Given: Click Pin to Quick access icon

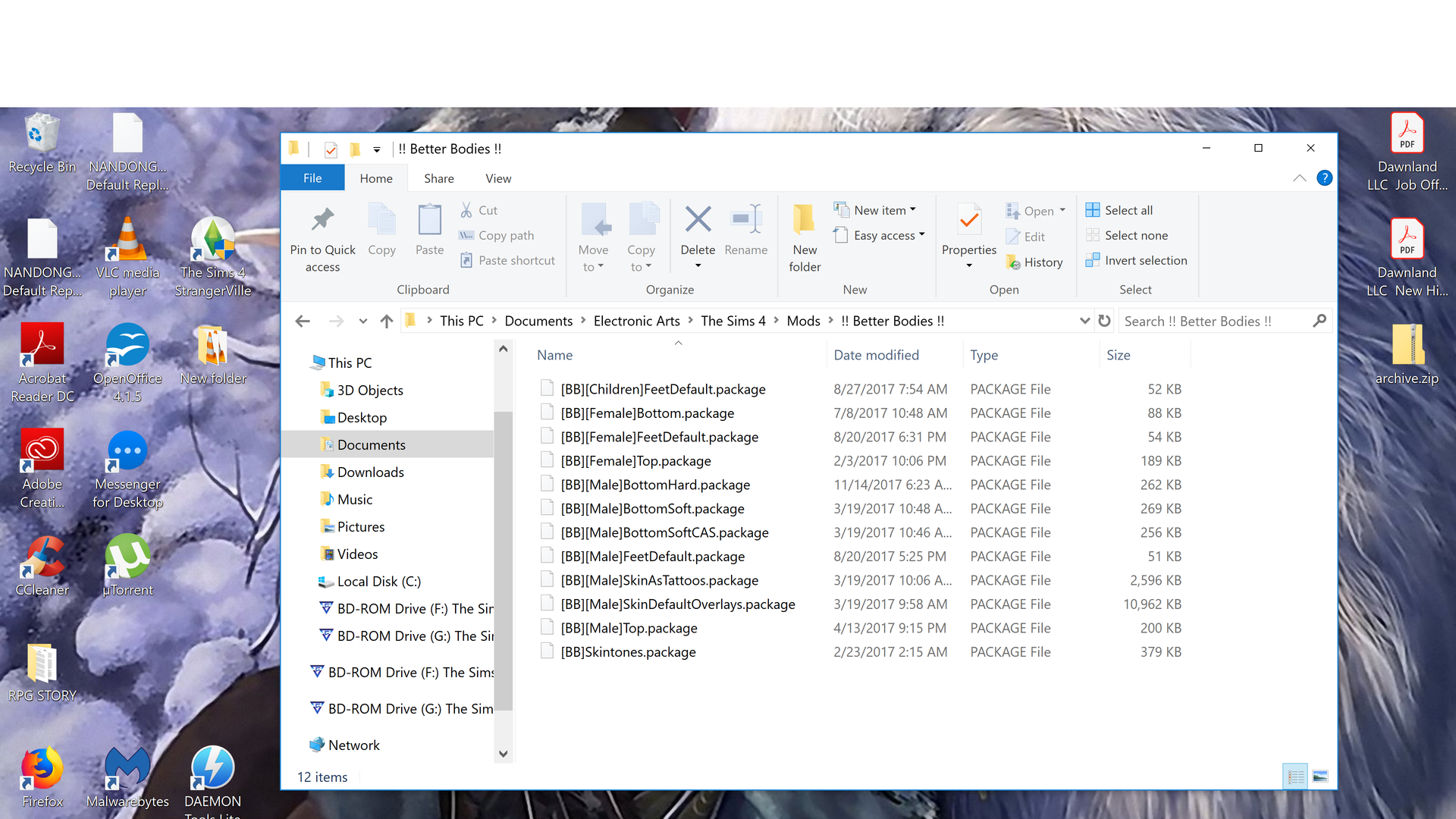Looking at the screenshot, I should (x=322, y=220).
